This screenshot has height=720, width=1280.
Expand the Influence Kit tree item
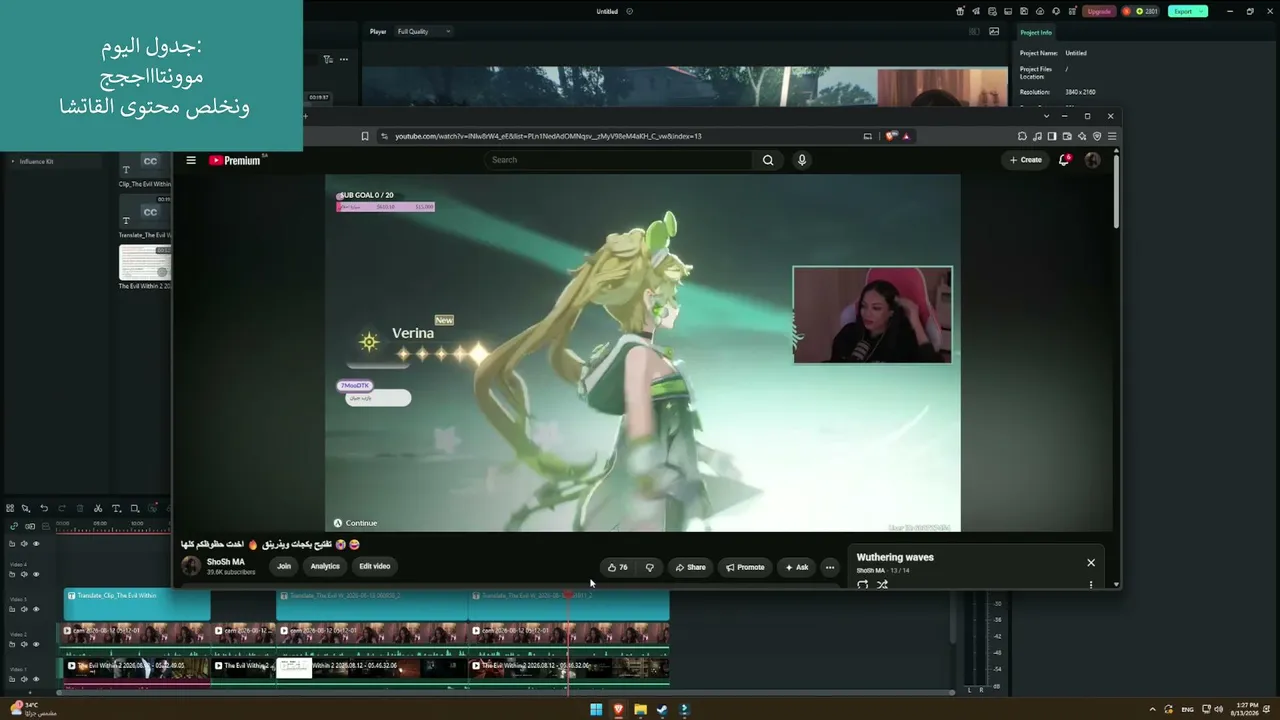[13, 161]
